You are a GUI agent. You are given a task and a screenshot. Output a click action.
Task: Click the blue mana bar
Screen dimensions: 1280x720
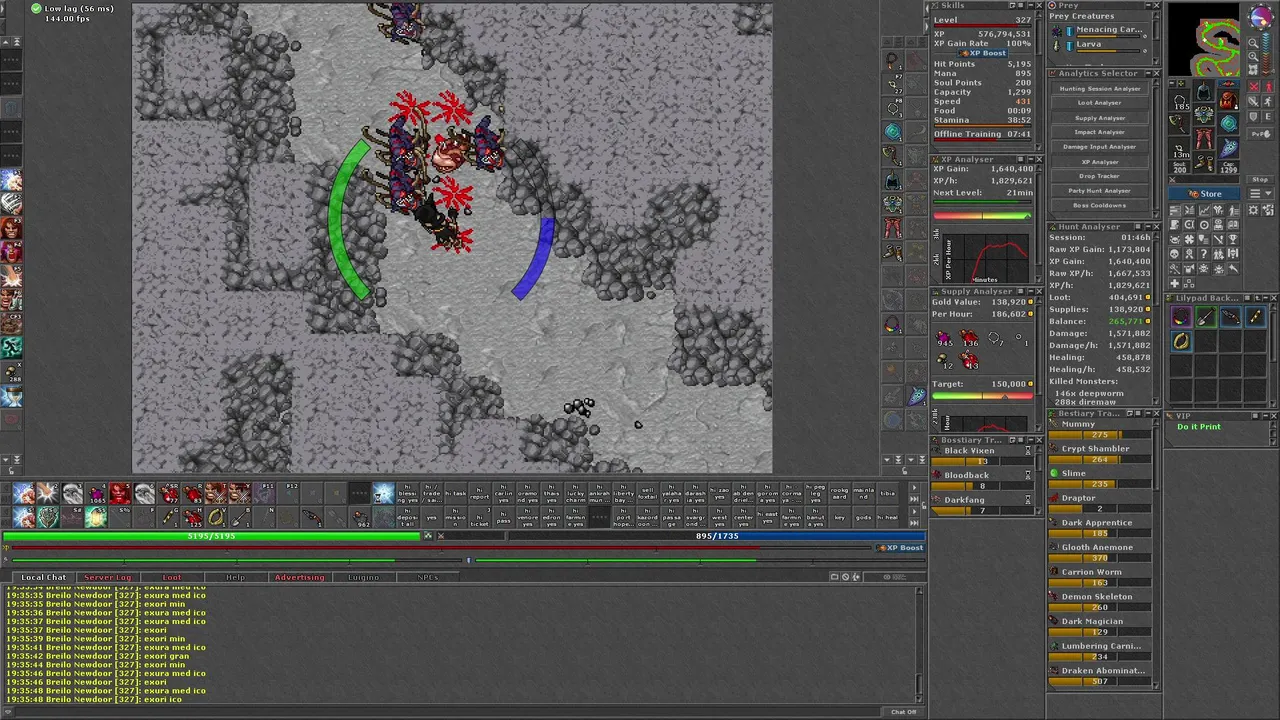tap(717, 536)
